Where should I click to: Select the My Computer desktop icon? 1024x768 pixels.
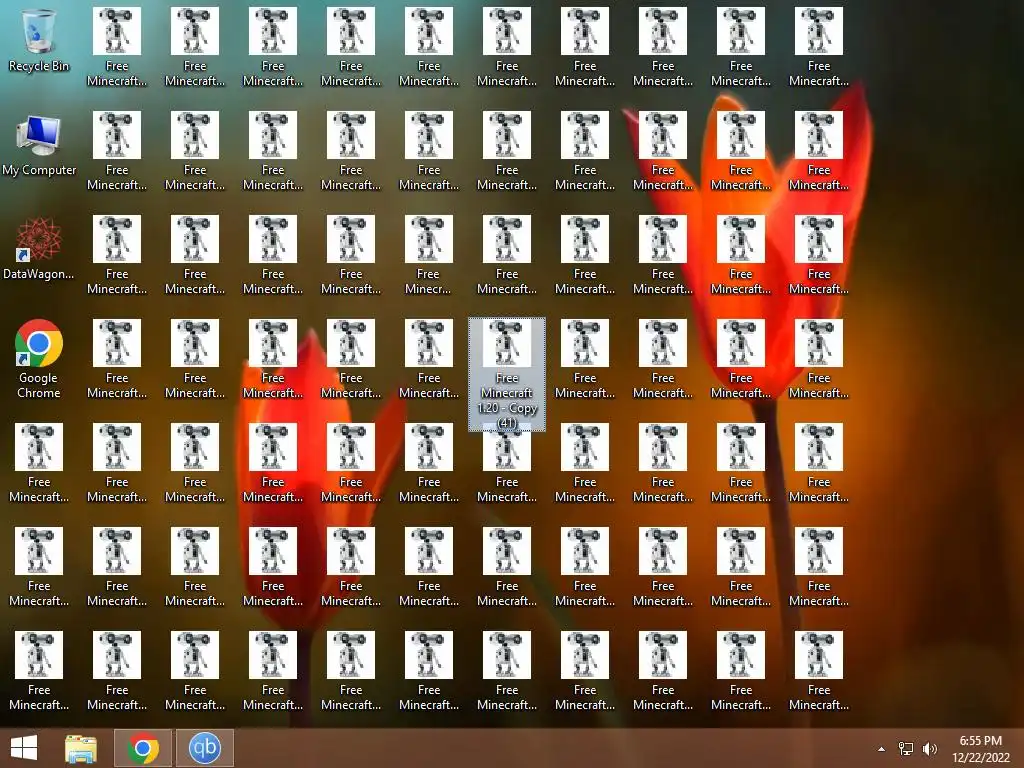[39, 145]
